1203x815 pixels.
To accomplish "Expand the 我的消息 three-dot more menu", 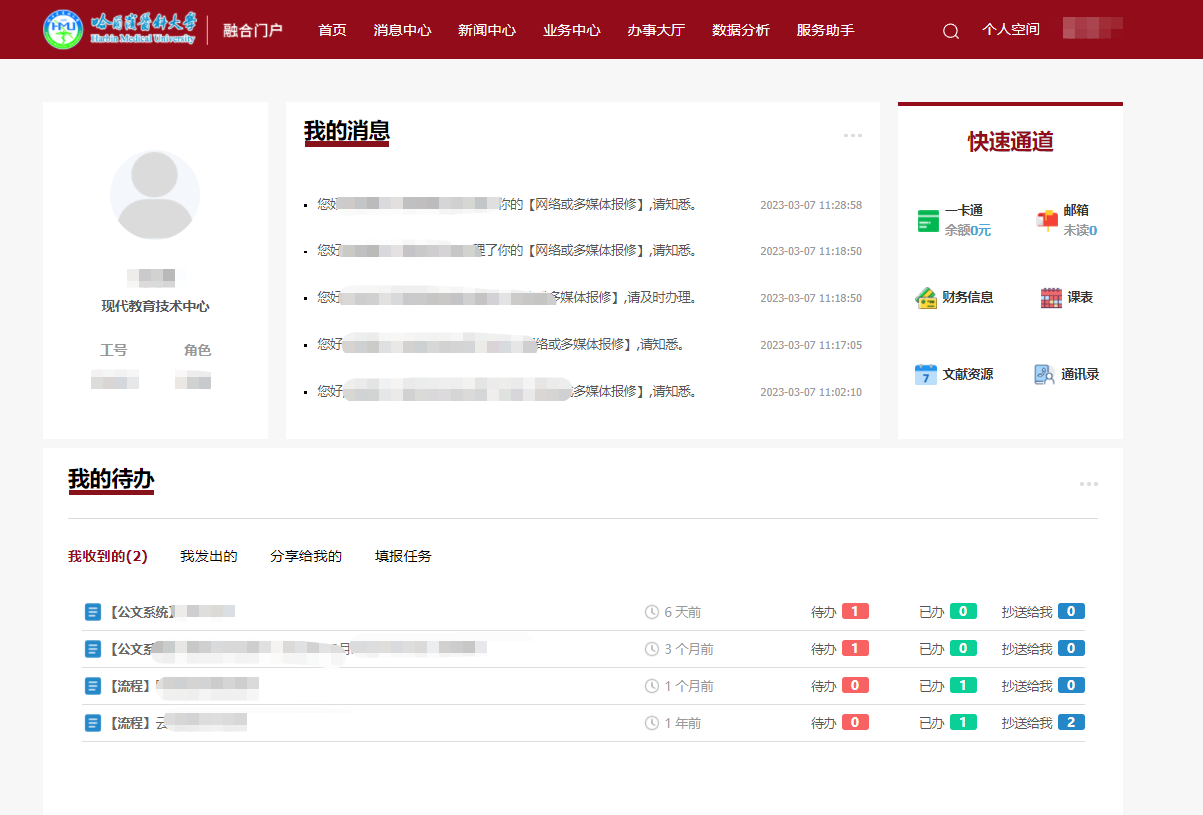I will (852, 136).
